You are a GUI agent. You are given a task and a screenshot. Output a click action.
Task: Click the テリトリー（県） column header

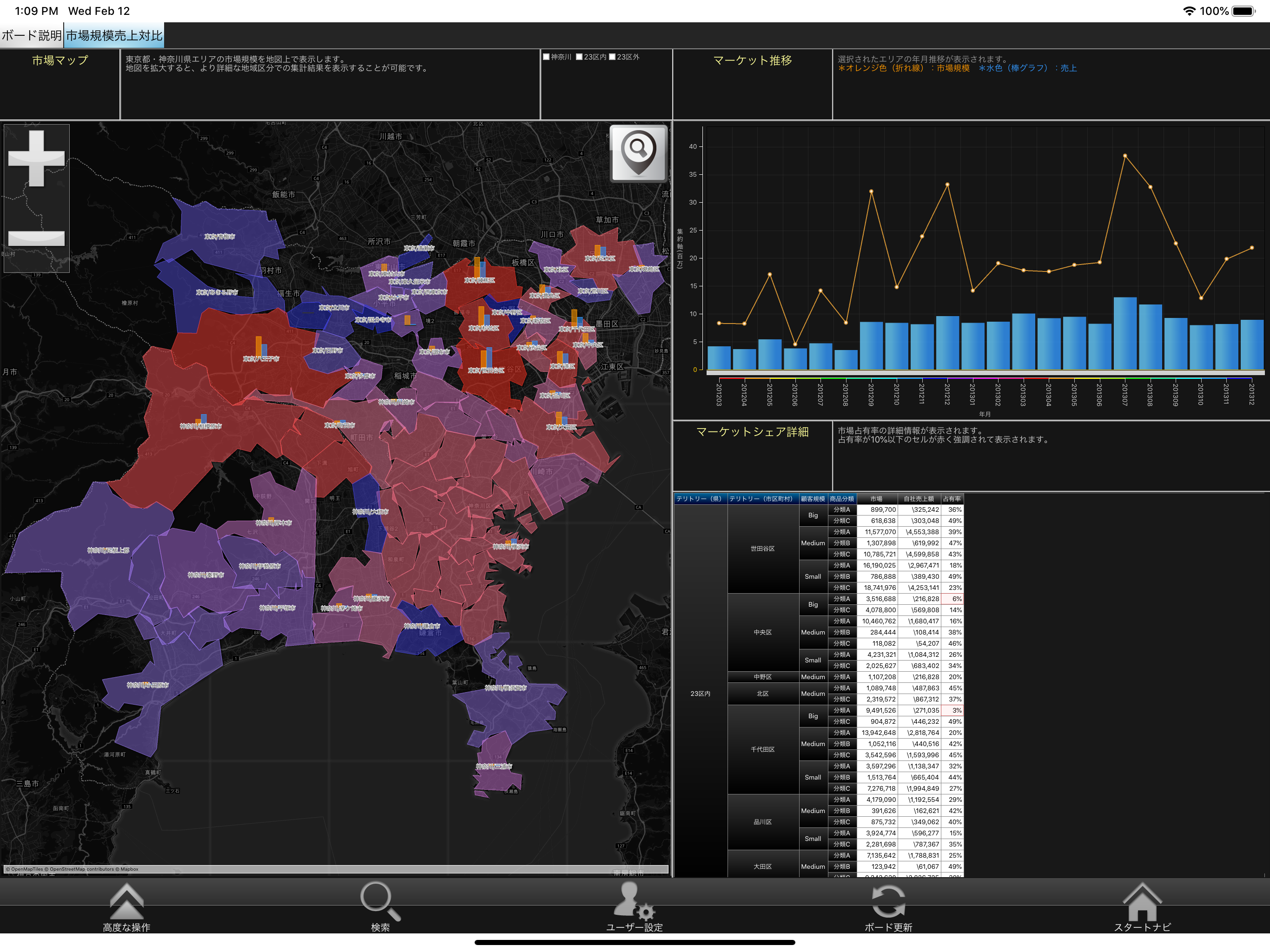tap(700, 498)
